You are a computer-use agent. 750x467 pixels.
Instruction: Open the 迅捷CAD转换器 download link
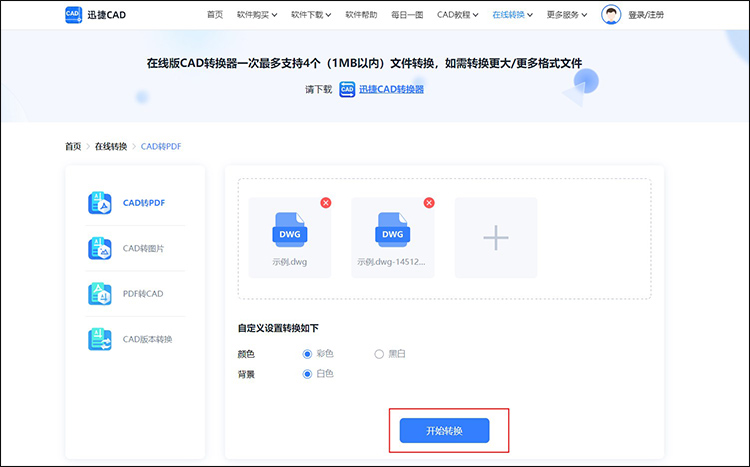[x=391, y=89]
